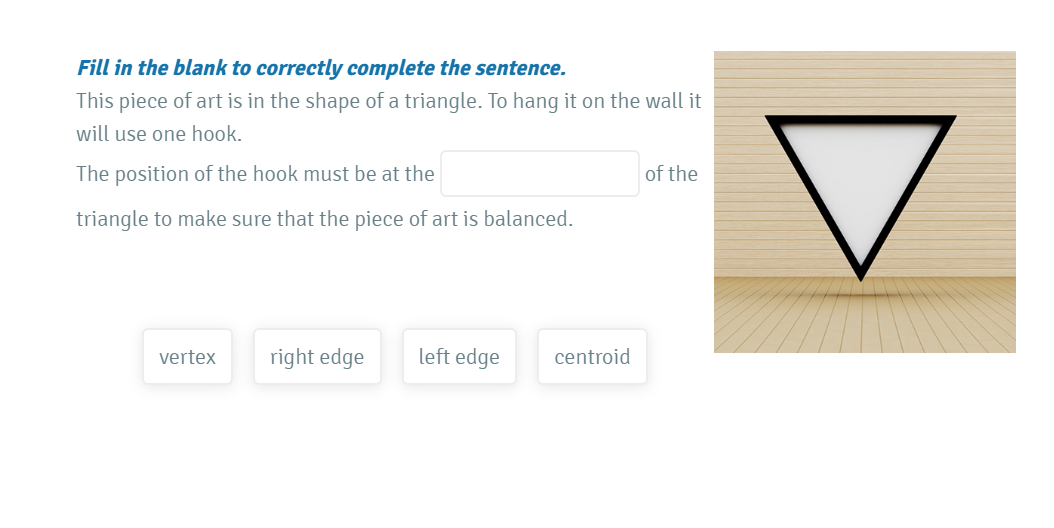Click the "Fill in the blank" instruction heading
This screenshot has width=1054, height=528.
click(321, 69)
